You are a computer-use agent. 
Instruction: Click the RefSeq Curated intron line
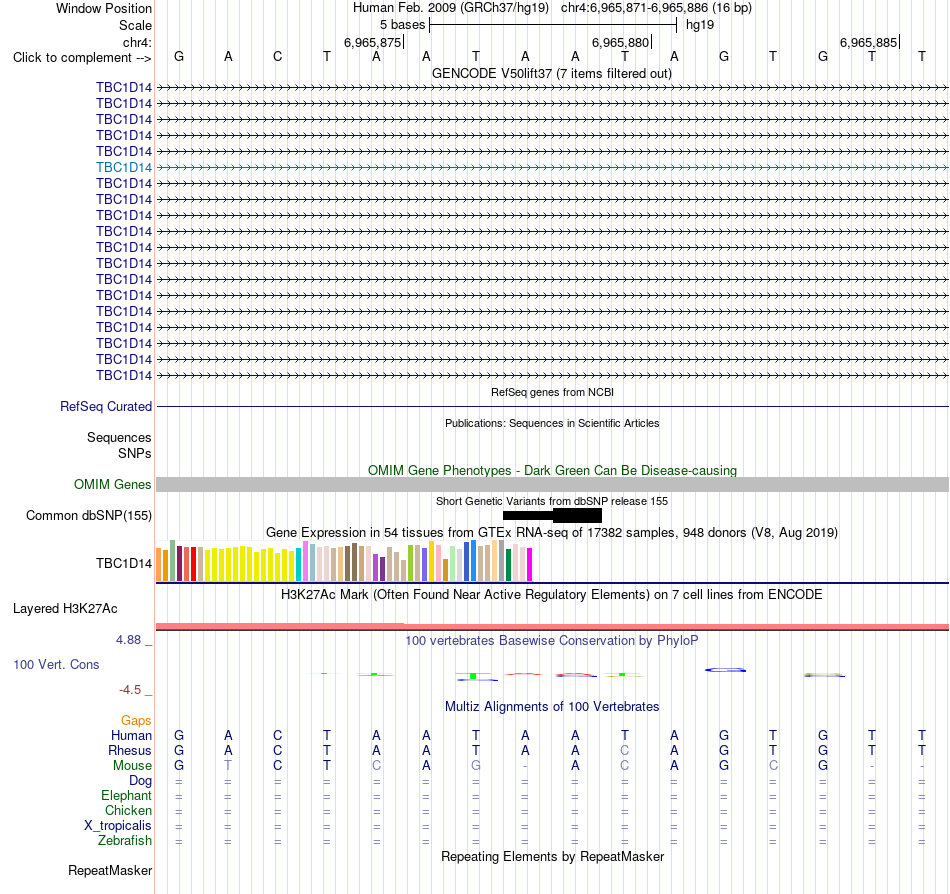click(552, 406)
